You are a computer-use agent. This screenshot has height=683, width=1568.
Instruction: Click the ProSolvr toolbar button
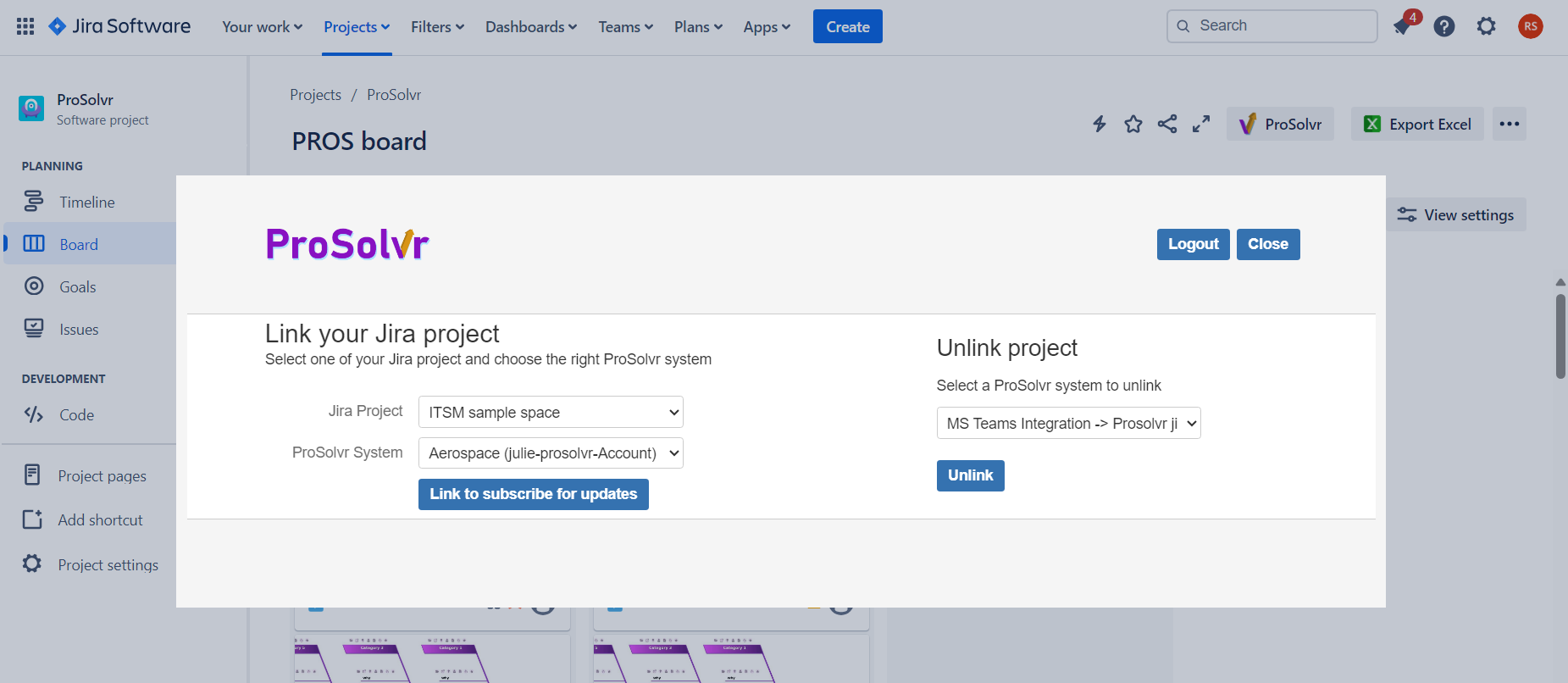click(x=1280, y=124)
